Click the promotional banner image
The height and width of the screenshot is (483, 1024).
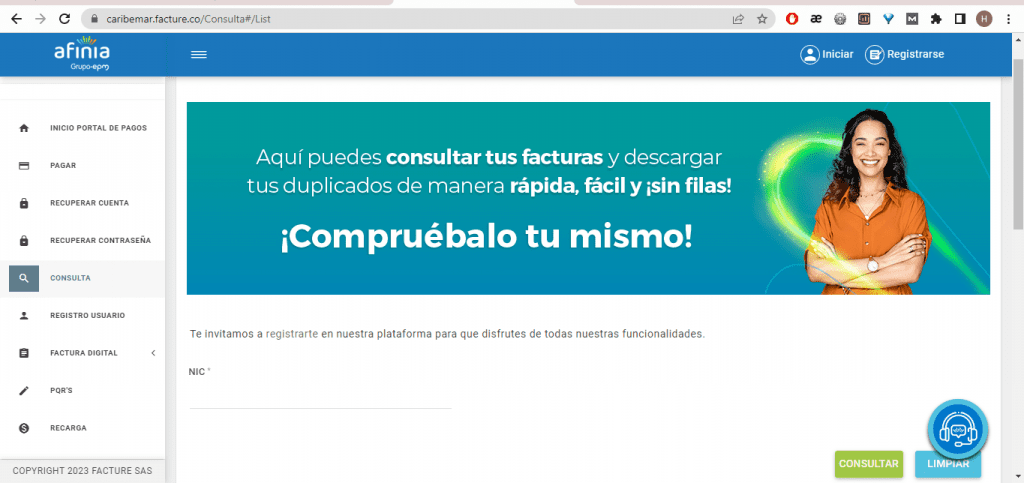[588, 198]
